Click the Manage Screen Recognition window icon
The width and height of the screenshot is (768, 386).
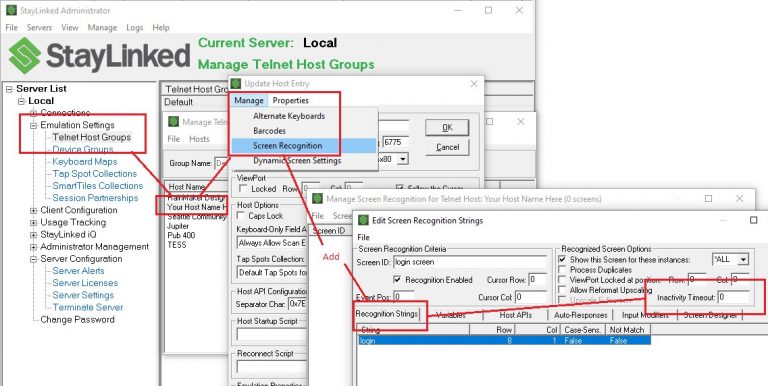(x=317, y=199)
